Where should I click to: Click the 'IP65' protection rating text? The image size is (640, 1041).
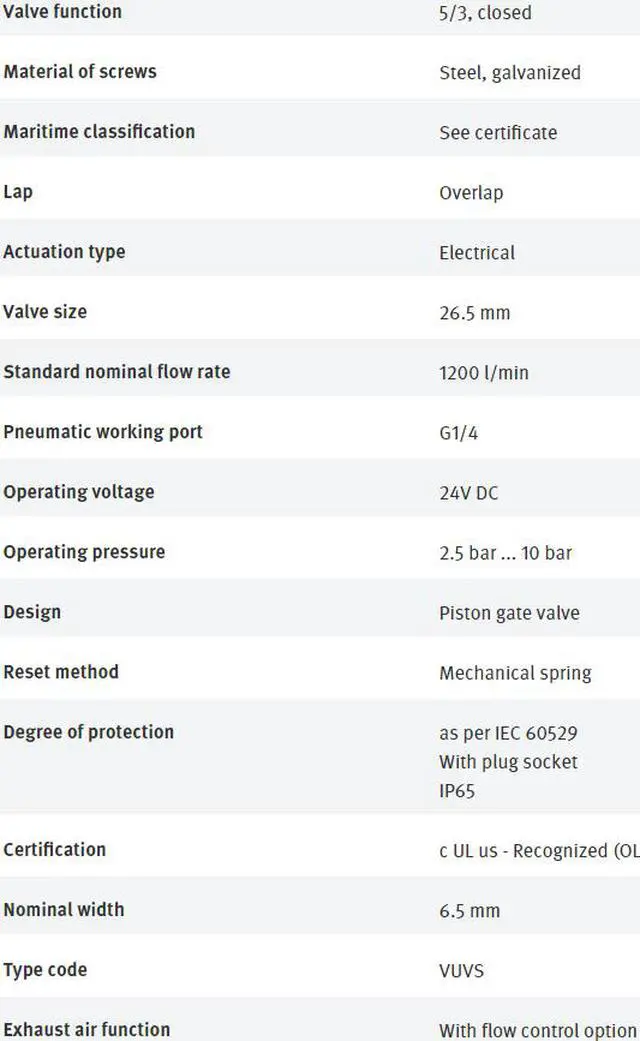point(457,791)
